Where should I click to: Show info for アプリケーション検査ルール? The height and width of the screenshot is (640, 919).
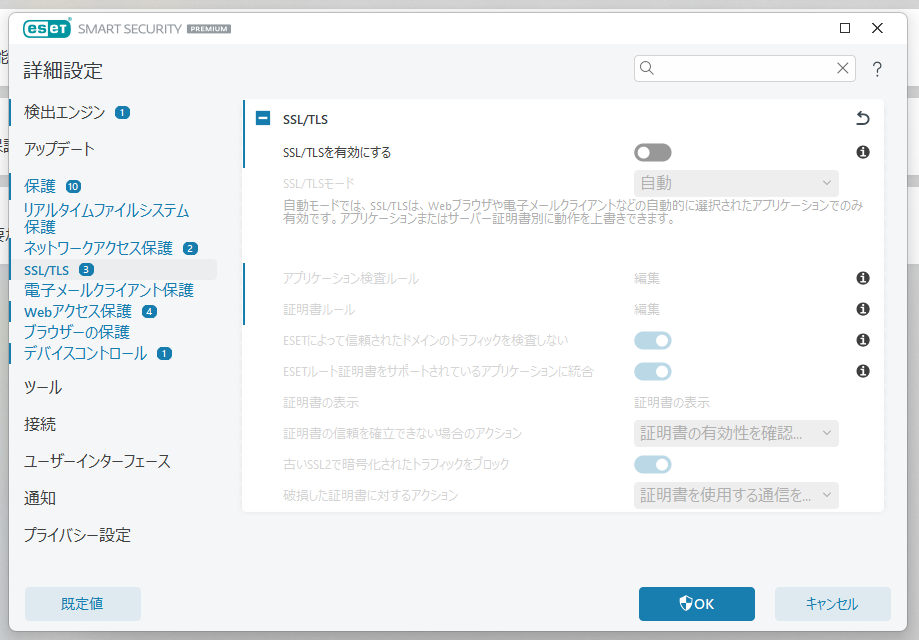[863, 278]
